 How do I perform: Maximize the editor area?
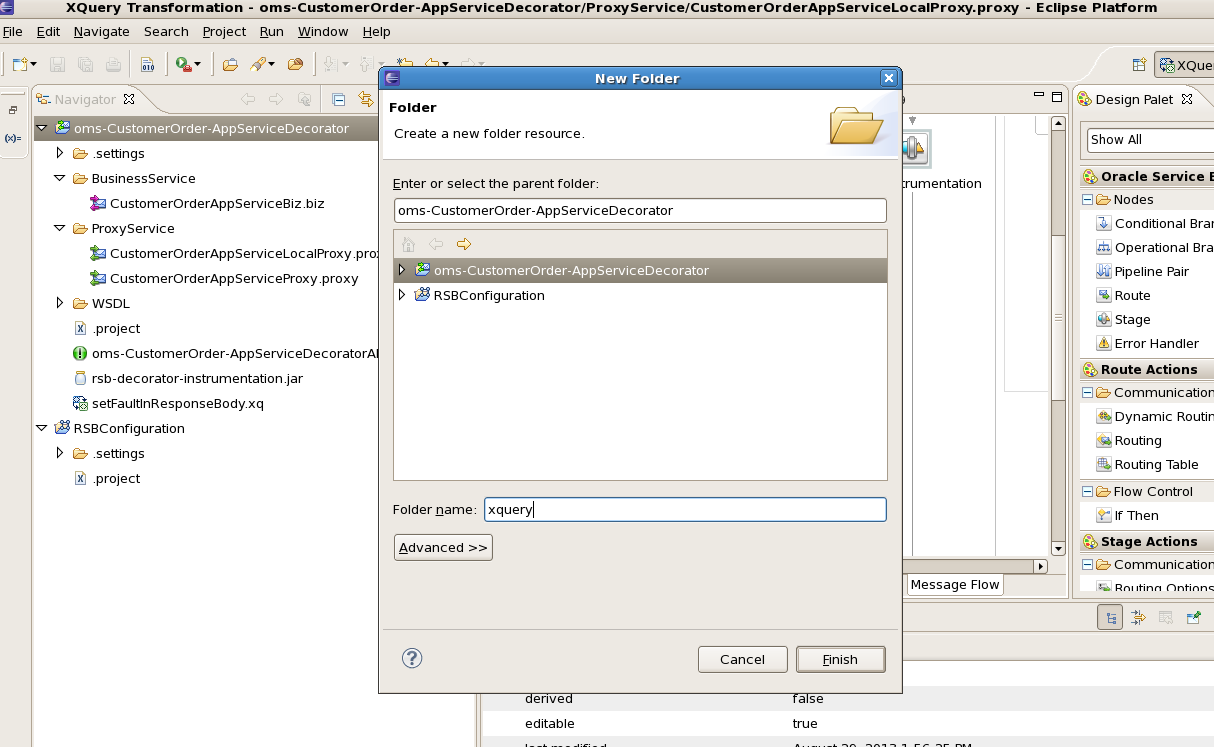click(x=1057, y=97)
